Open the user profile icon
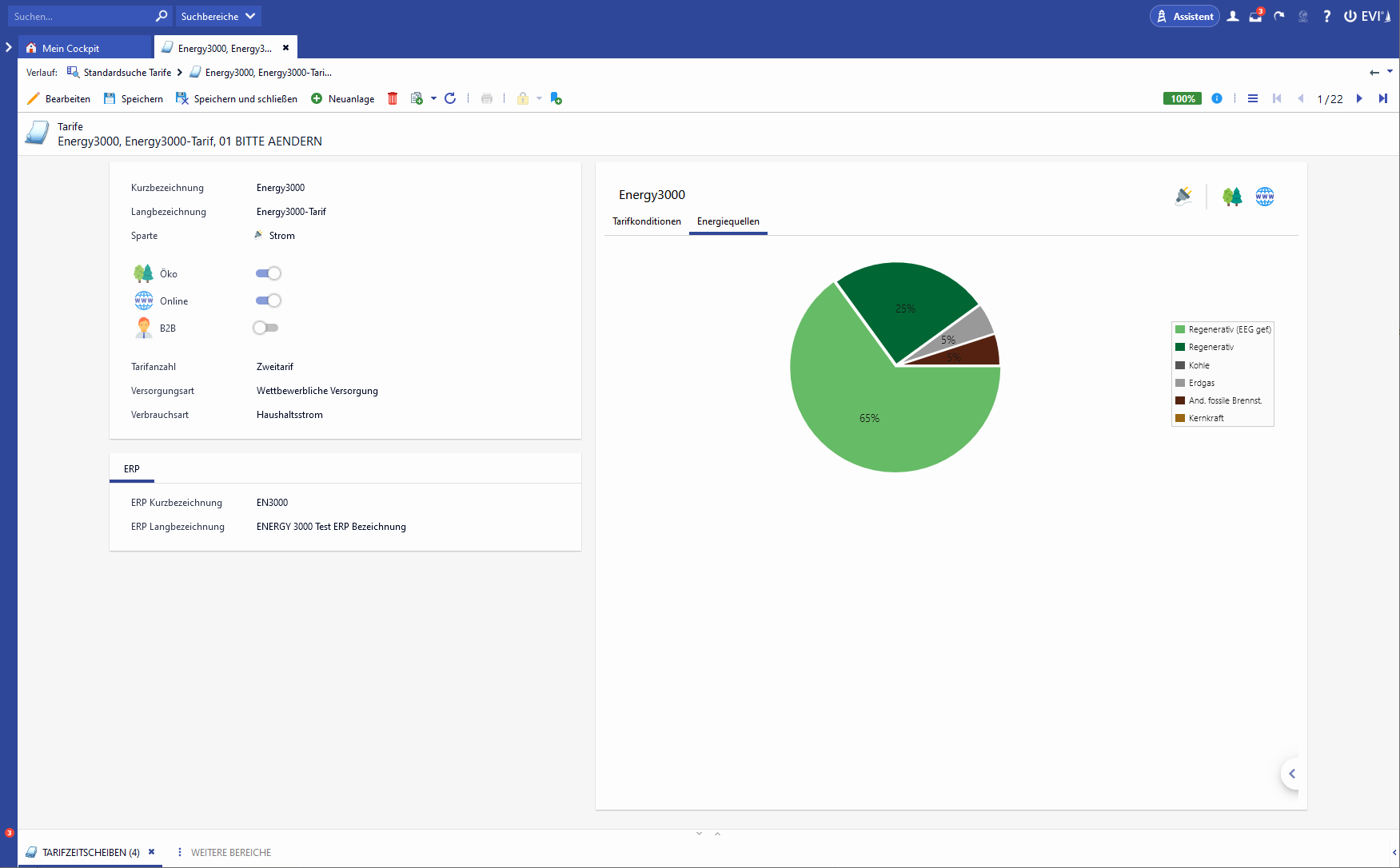Image resolution: width=1400 pixels, height=868 pixels. [1233, 16]
